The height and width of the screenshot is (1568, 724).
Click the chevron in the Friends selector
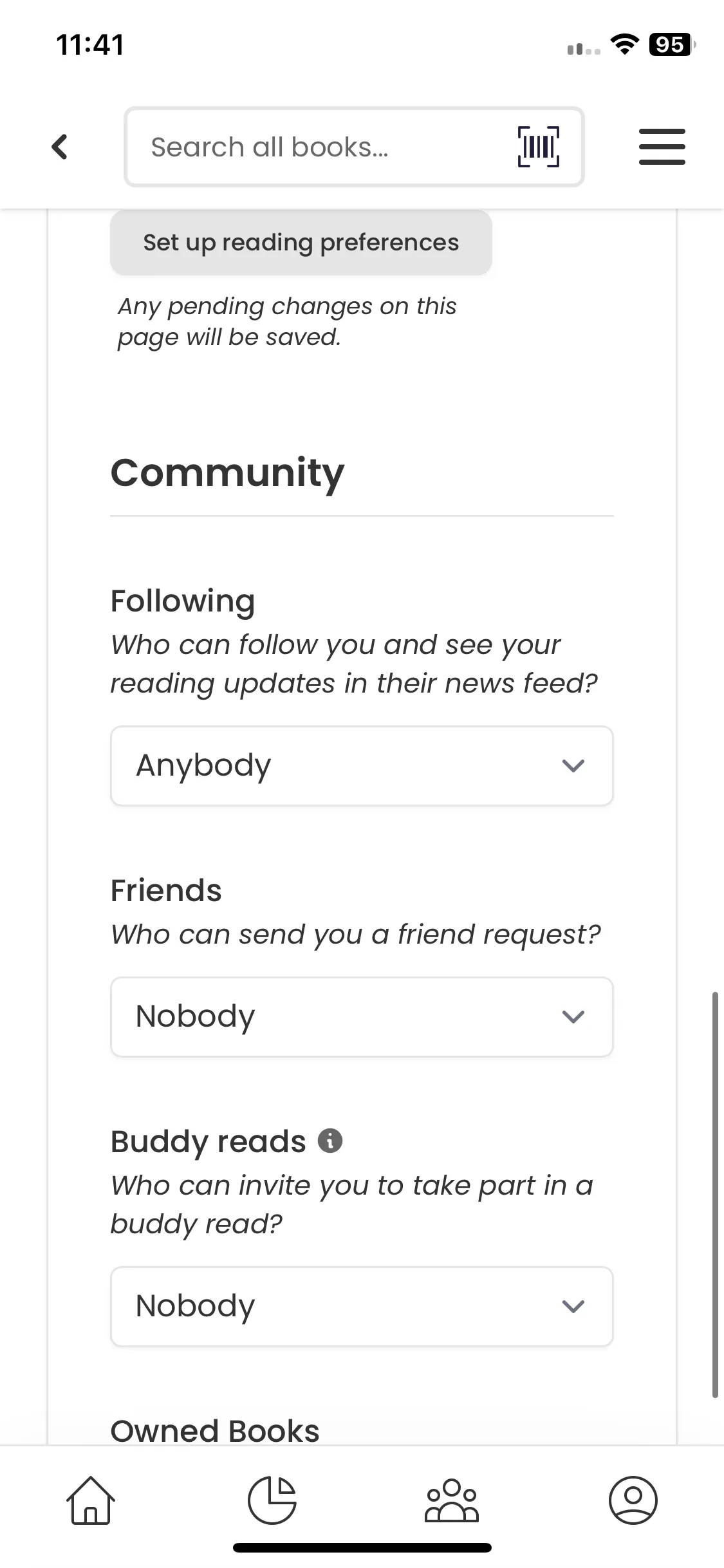(573, 1017)
